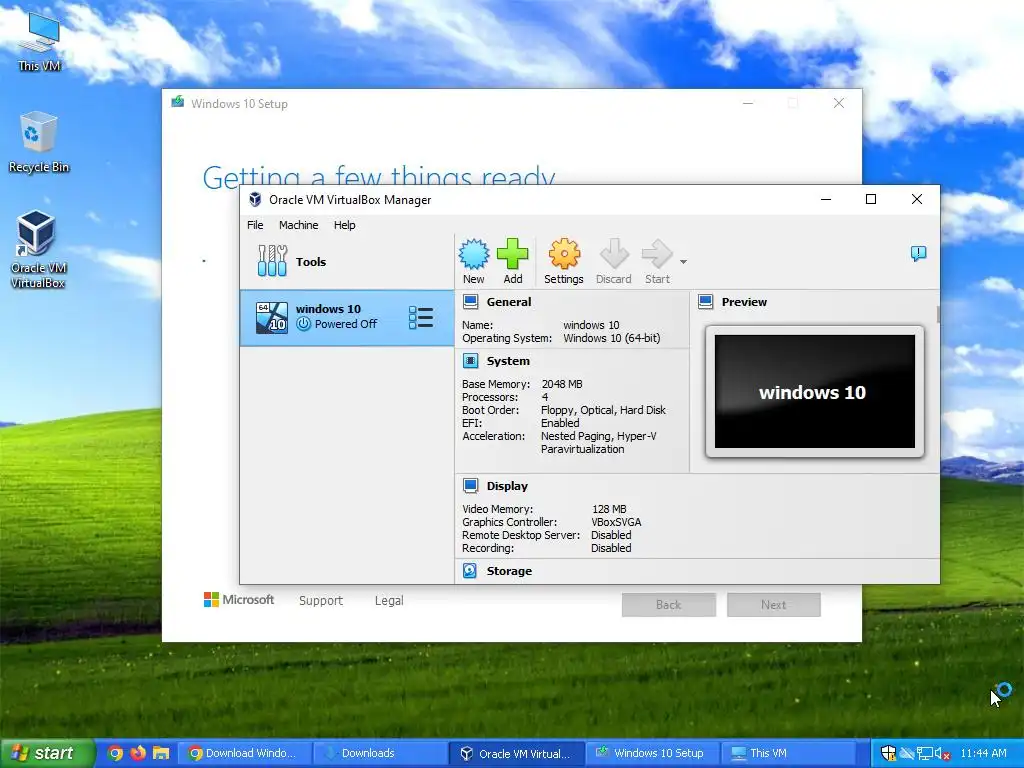Select the windows 10 virtual machine entry

347,318
